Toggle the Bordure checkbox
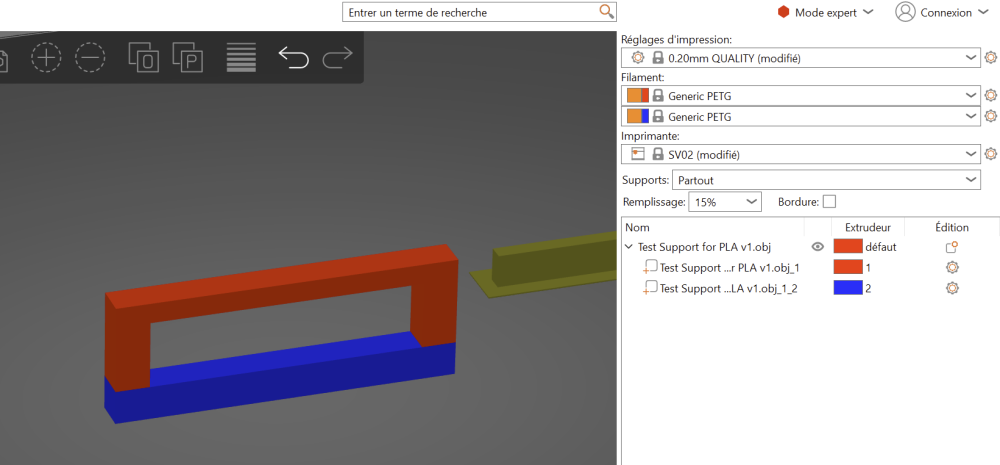The width and height of the screenshot is (1000, 465). click(x=829, y=202)
